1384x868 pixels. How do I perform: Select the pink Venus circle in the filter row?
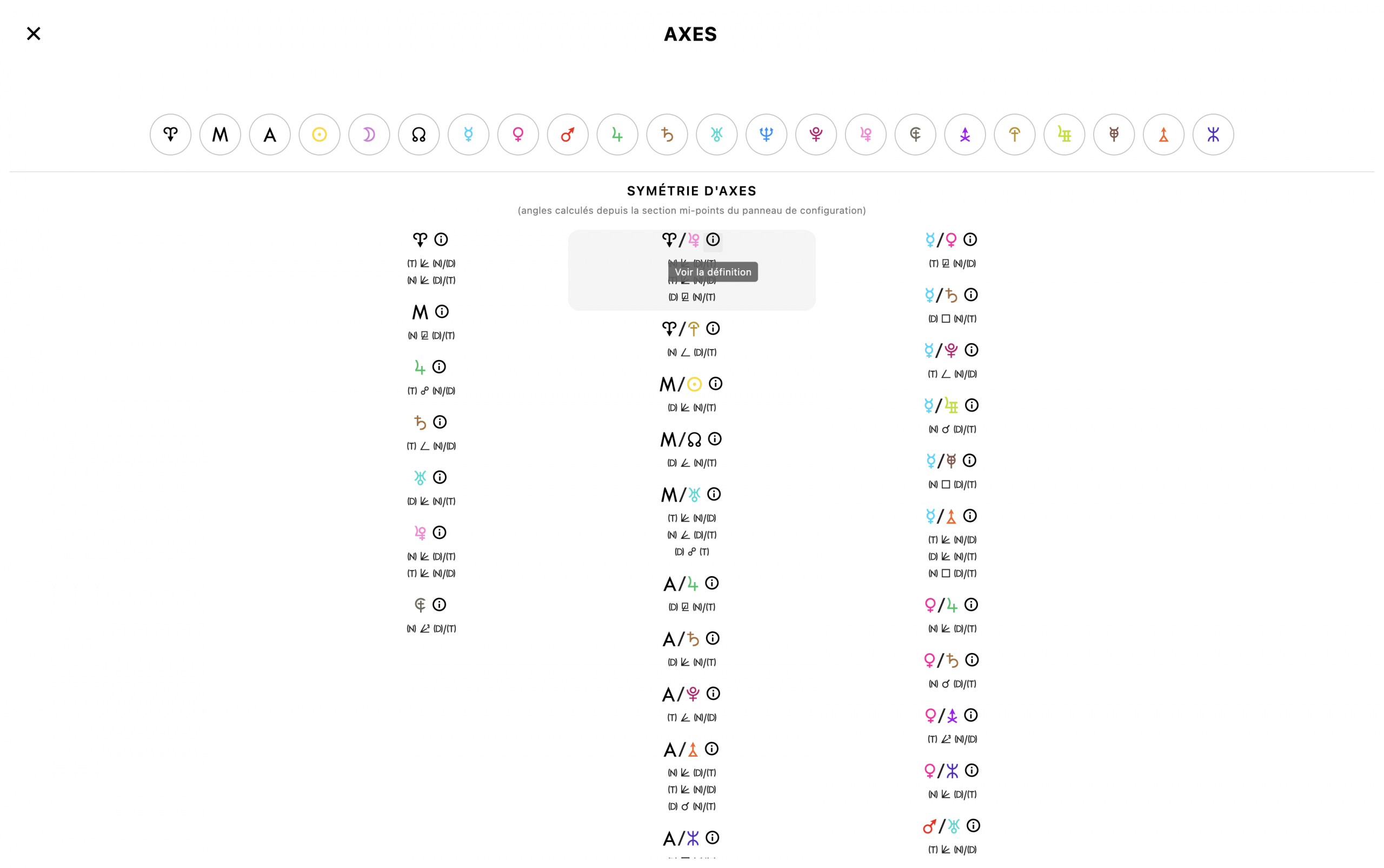pos(518,135)
